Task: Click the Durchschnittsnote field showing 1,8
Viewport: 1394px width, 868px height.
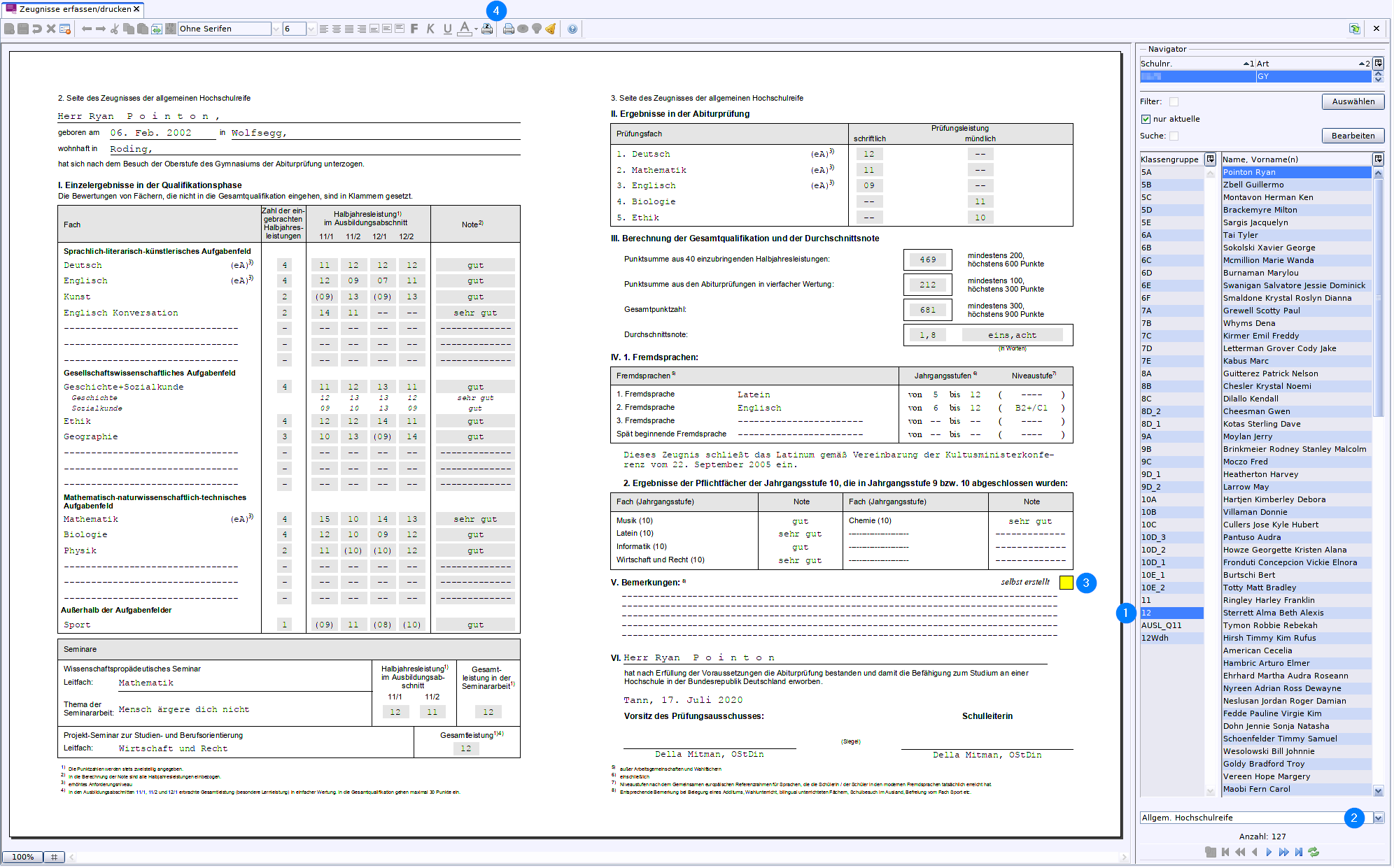Action: point(927,335)
